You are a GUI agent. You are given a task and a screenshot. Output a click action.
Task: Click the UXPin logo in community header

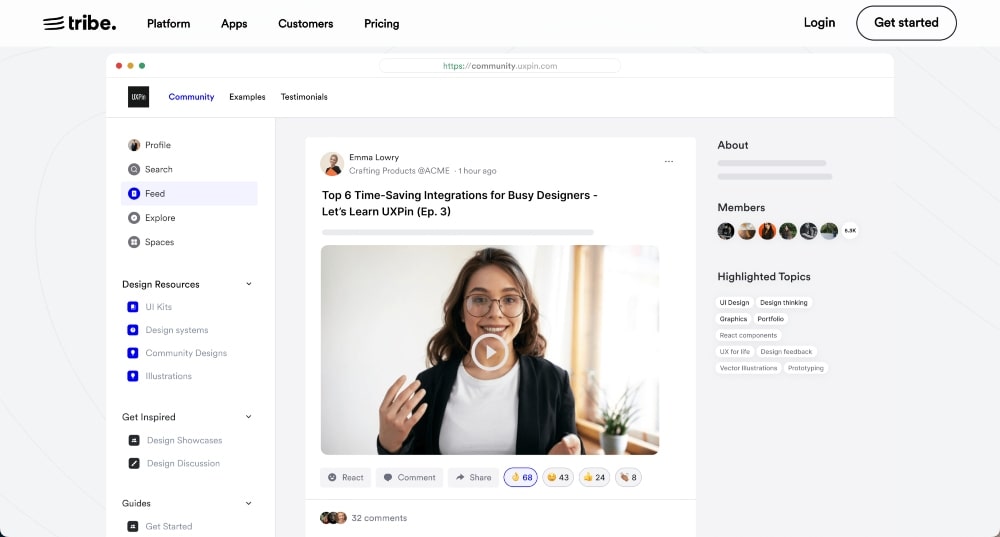(138, 97)
